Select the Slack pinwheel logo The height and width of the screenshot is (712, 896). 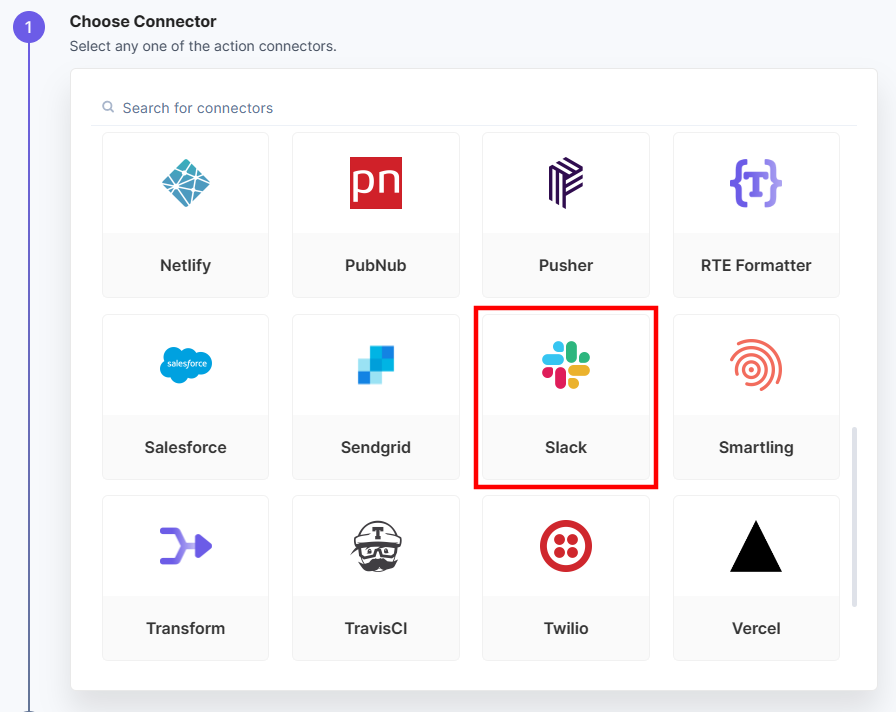pos(565,364)
